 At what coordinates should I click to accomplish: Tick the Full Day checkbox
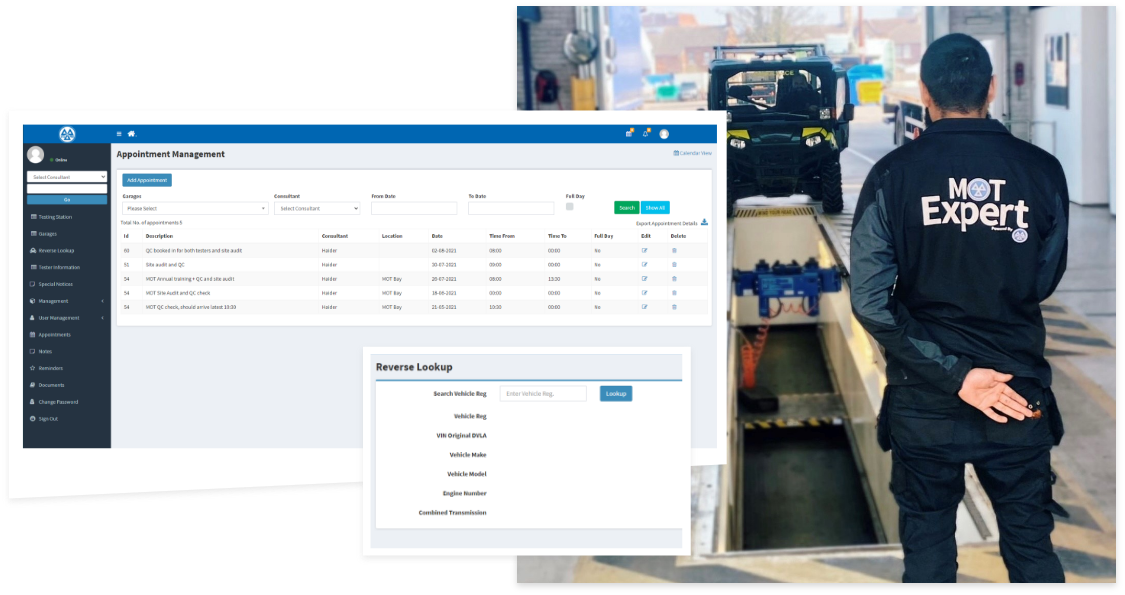click(x=570, y=207)
